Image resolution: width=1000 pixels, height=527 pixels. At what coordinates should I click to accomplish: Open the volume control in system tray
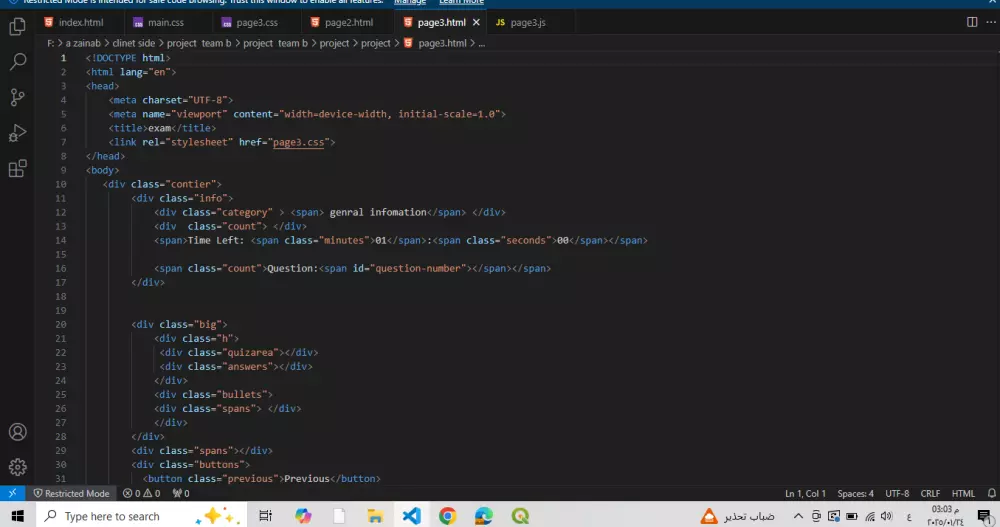(886, 516)
